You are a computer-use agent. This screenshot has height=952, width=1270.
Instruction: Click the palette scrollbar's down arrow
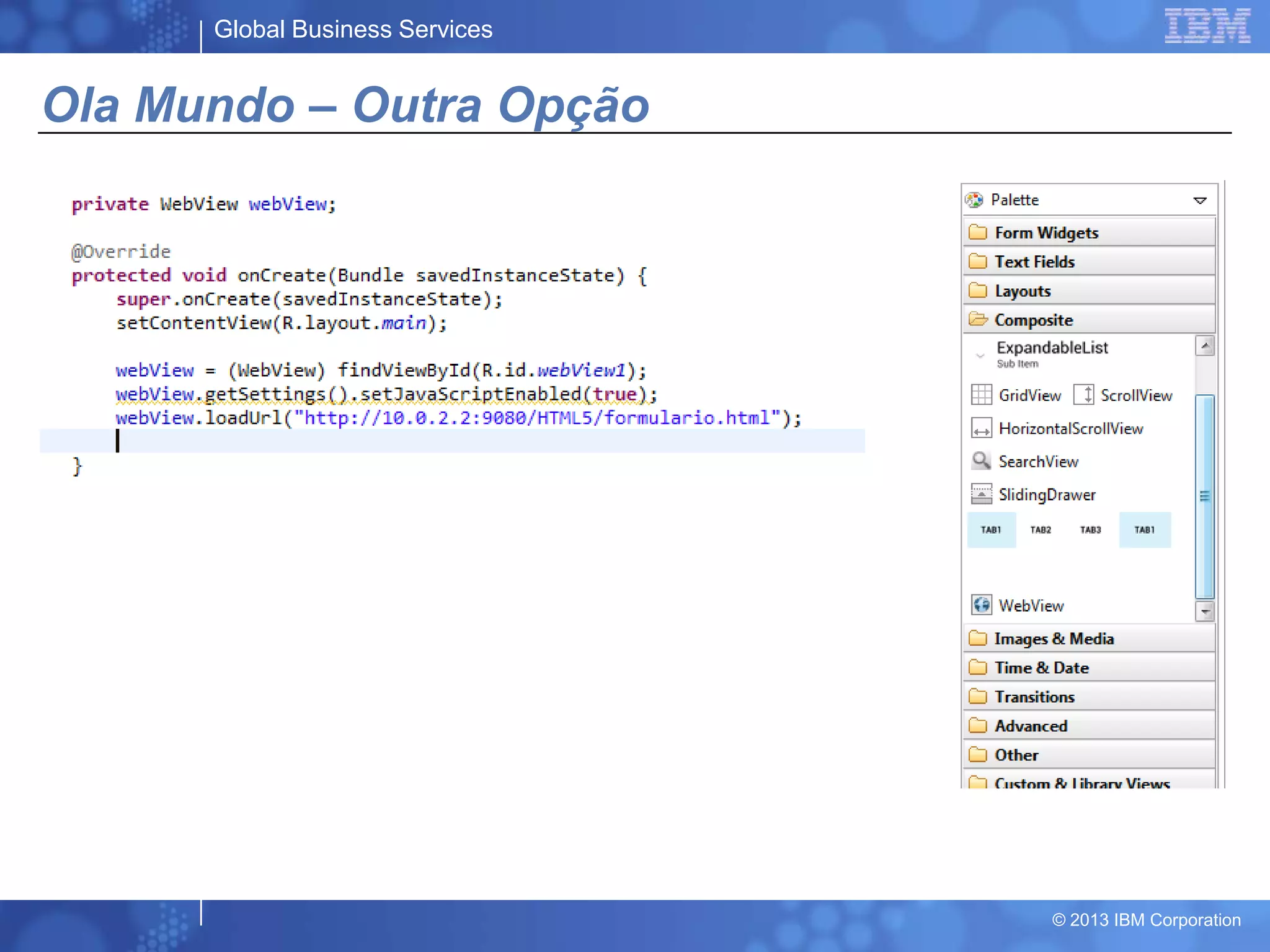pos(1204,612)
